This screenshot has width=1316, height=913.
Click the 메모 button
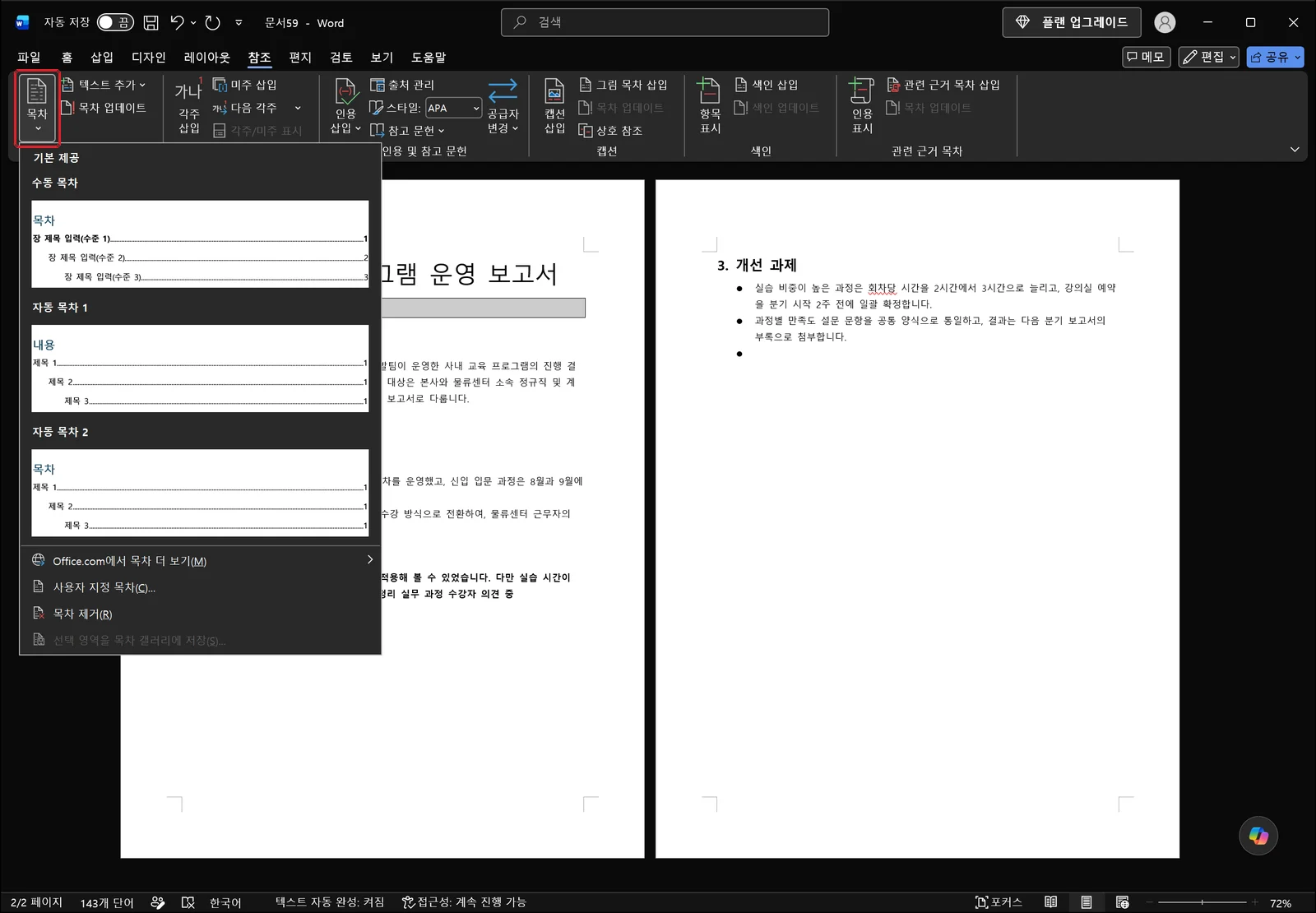click(1147, 57)
